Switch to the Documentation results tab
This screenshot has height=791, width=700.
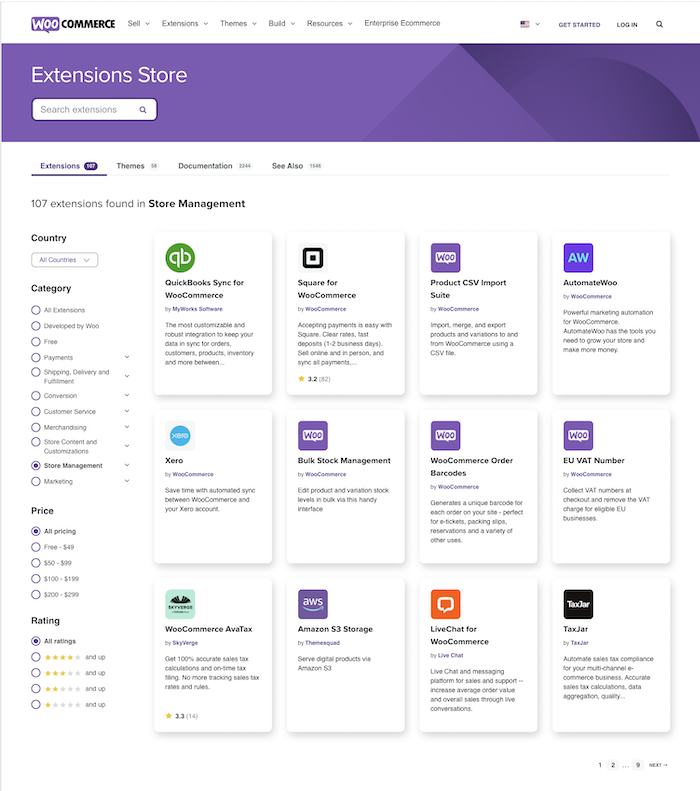(214, 166)
